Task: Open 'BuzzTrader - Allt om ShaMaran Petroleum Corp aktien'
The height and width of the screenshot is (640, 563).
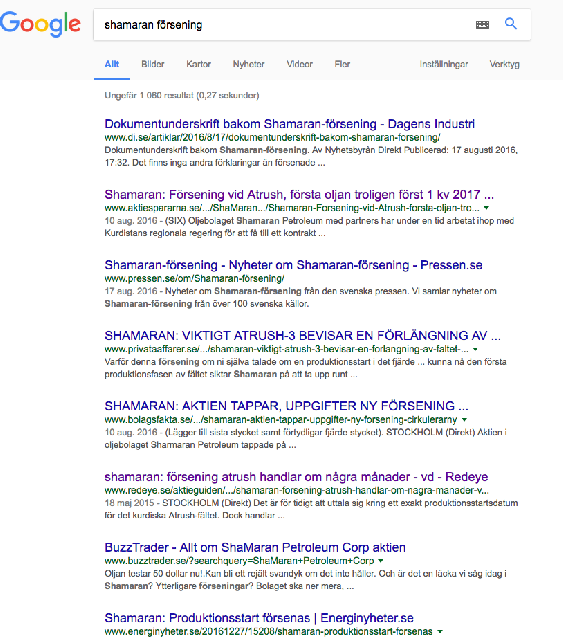Action: tap(255, 547)
